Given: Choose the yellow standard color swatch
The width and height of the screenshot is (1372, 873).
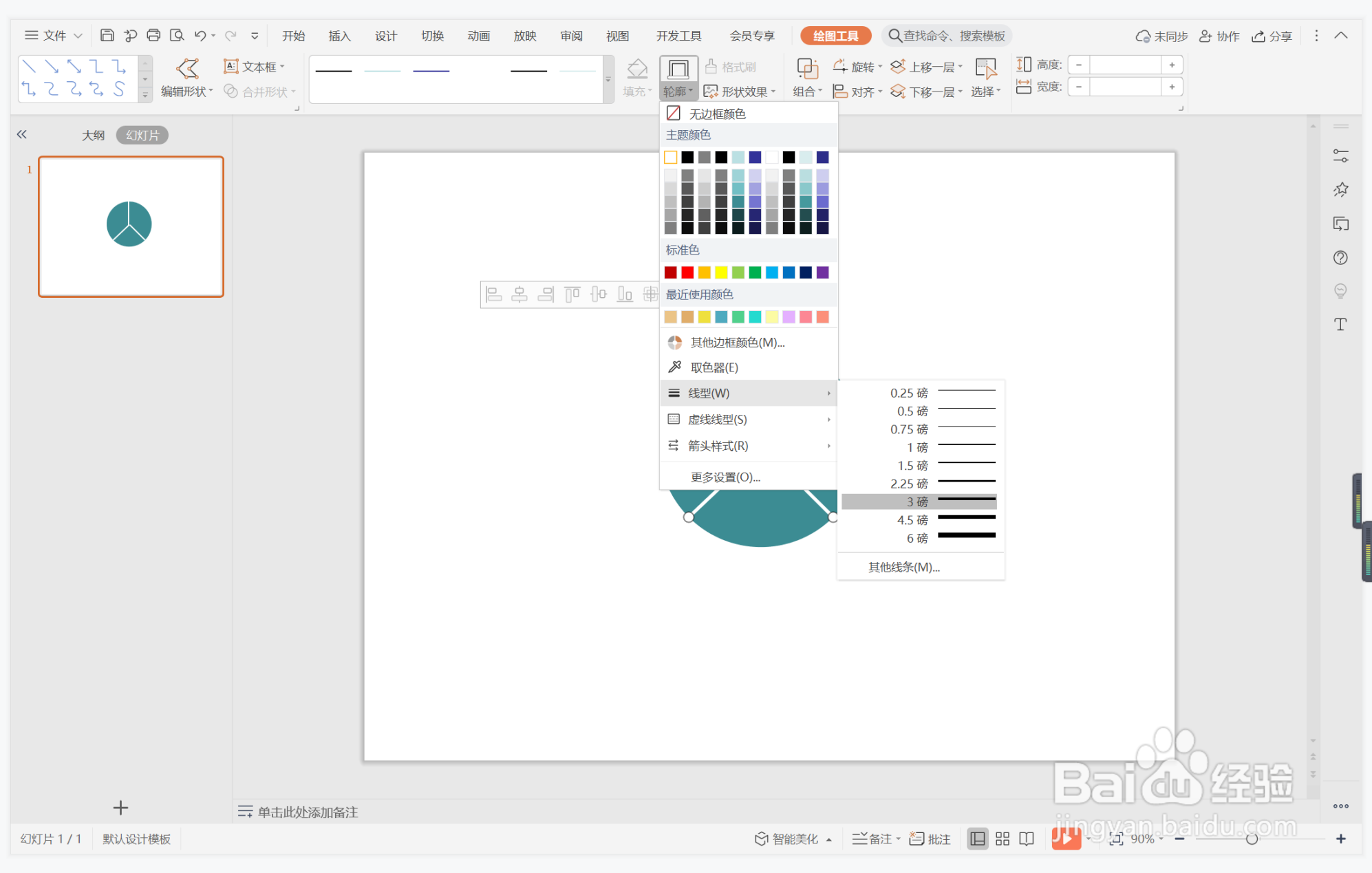Looking at the screenshot, I should [721, 272].
